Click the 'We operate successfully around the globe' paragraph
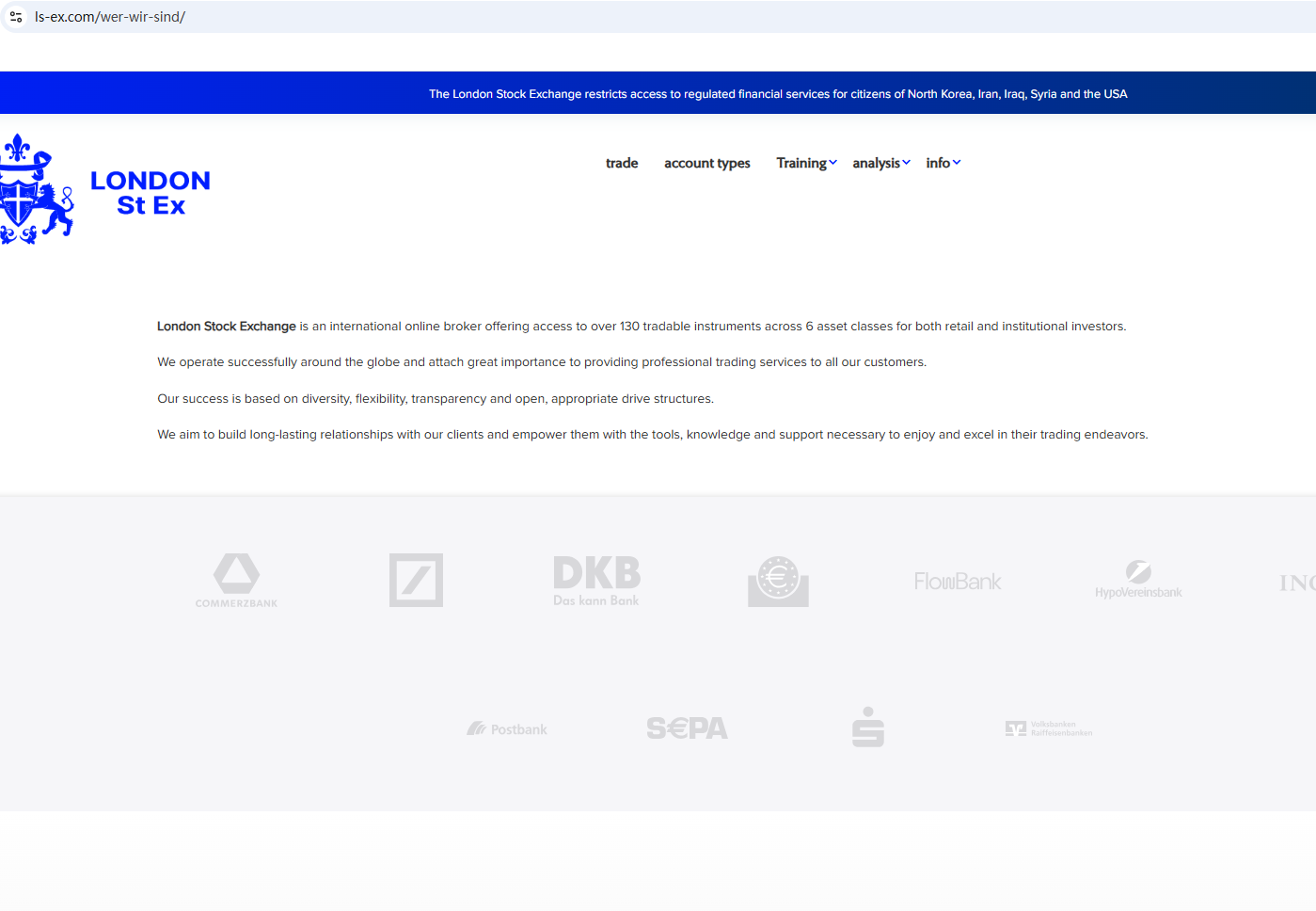The height and width of the screenshot is (911, 1316). (542, 362)
